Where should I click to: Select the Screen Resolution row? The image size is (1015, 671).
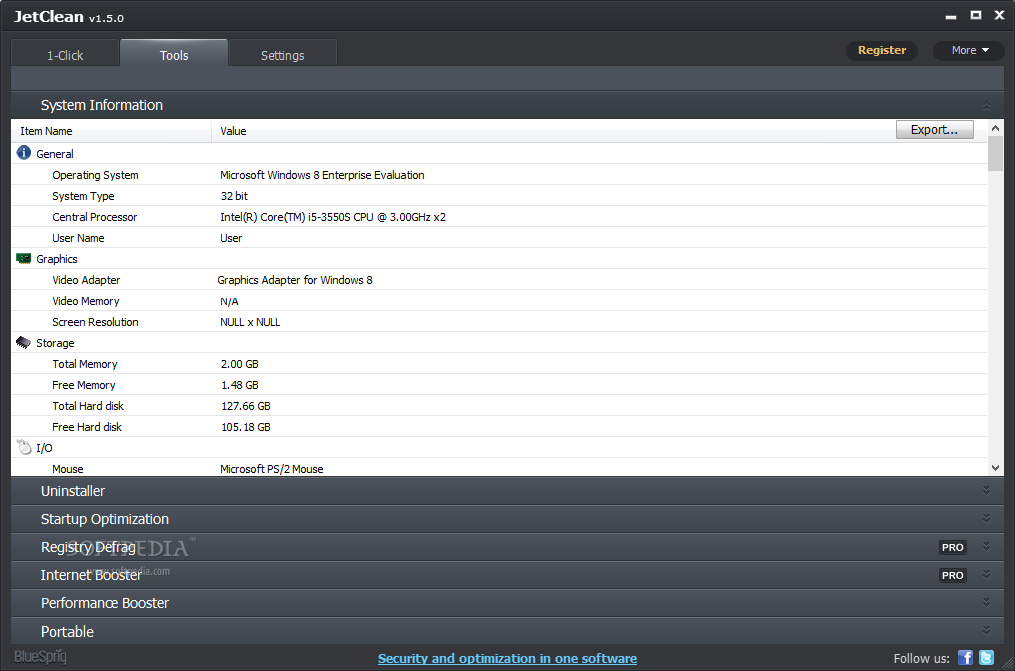tap(499, 322)
